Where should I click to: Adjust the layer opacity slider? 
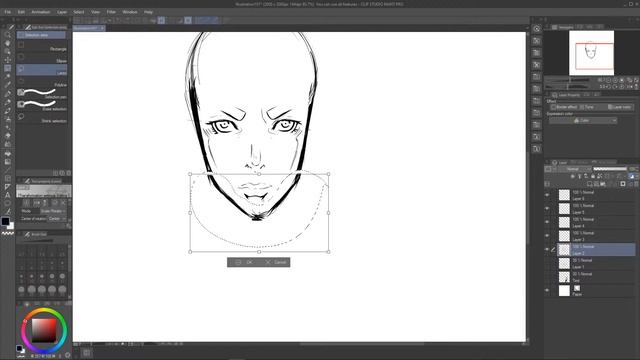point(610,169)
